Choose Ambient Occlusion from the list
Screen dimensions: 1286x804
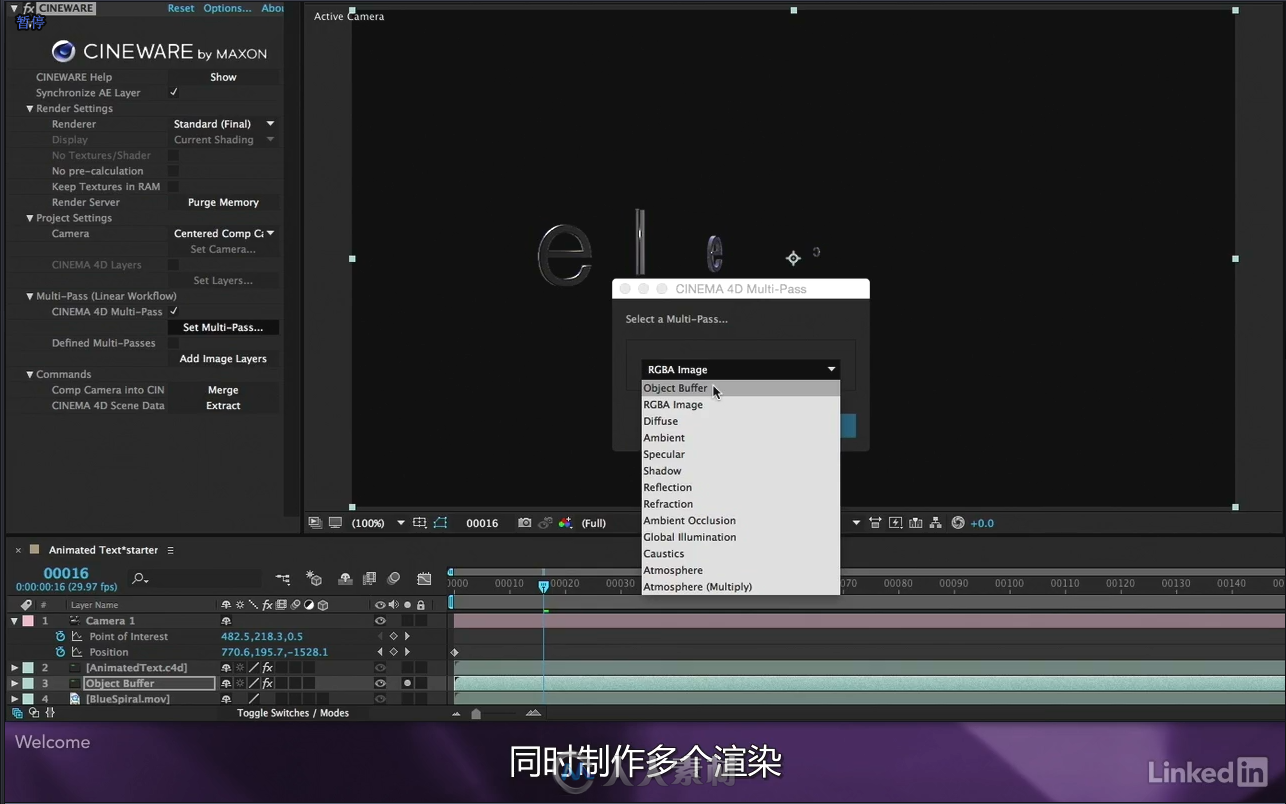coord(741,520)
